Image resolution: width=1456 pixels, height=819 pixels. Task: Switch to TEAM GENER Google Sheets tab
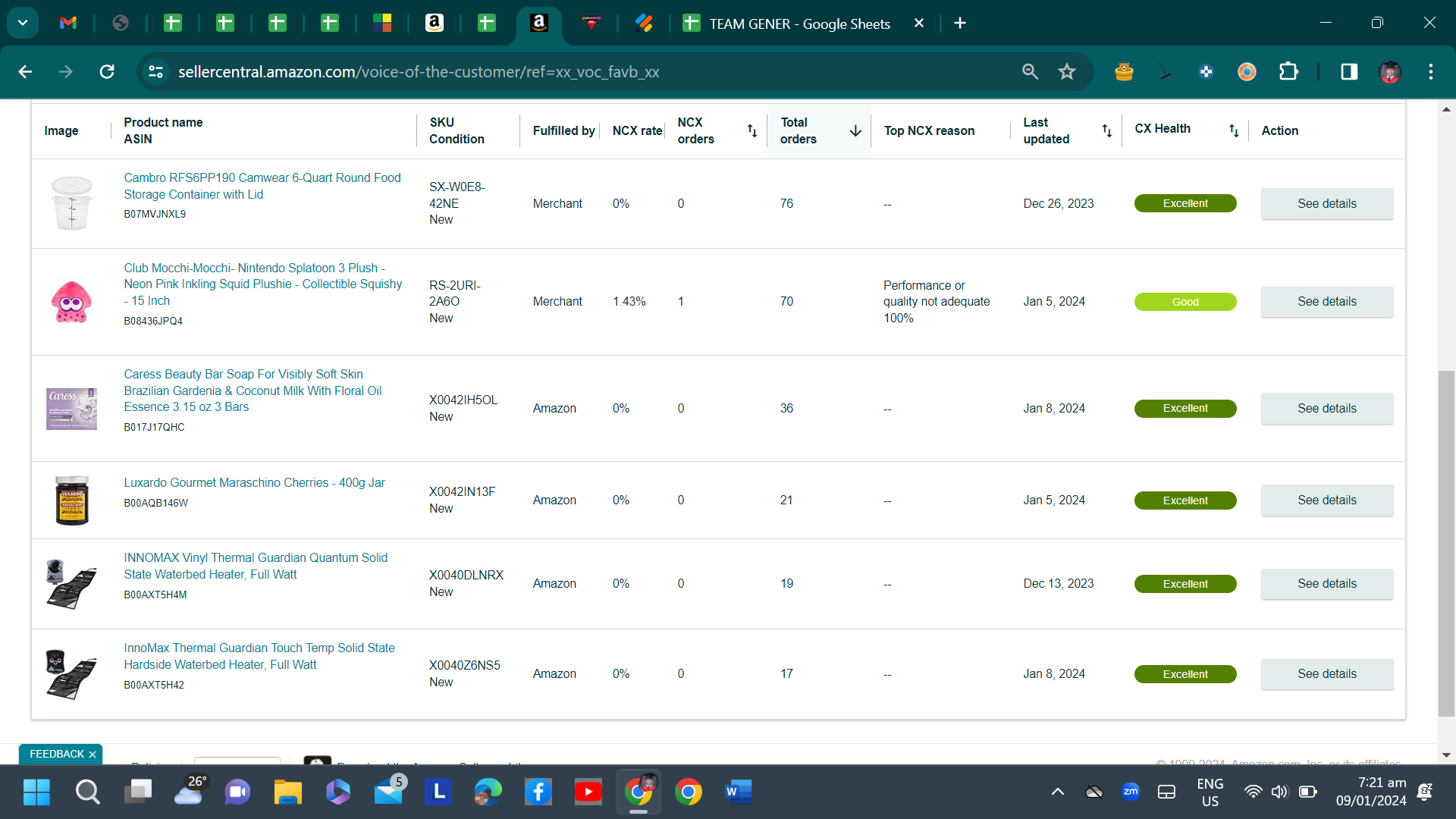(799, 24)
